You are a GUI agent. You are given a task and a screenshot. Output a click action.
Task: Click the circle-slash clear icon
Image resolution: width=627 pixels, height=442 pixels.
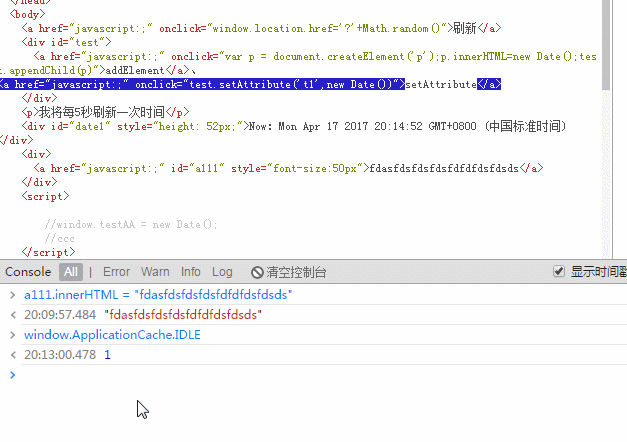pyautogui.click(x=257, y=273)
